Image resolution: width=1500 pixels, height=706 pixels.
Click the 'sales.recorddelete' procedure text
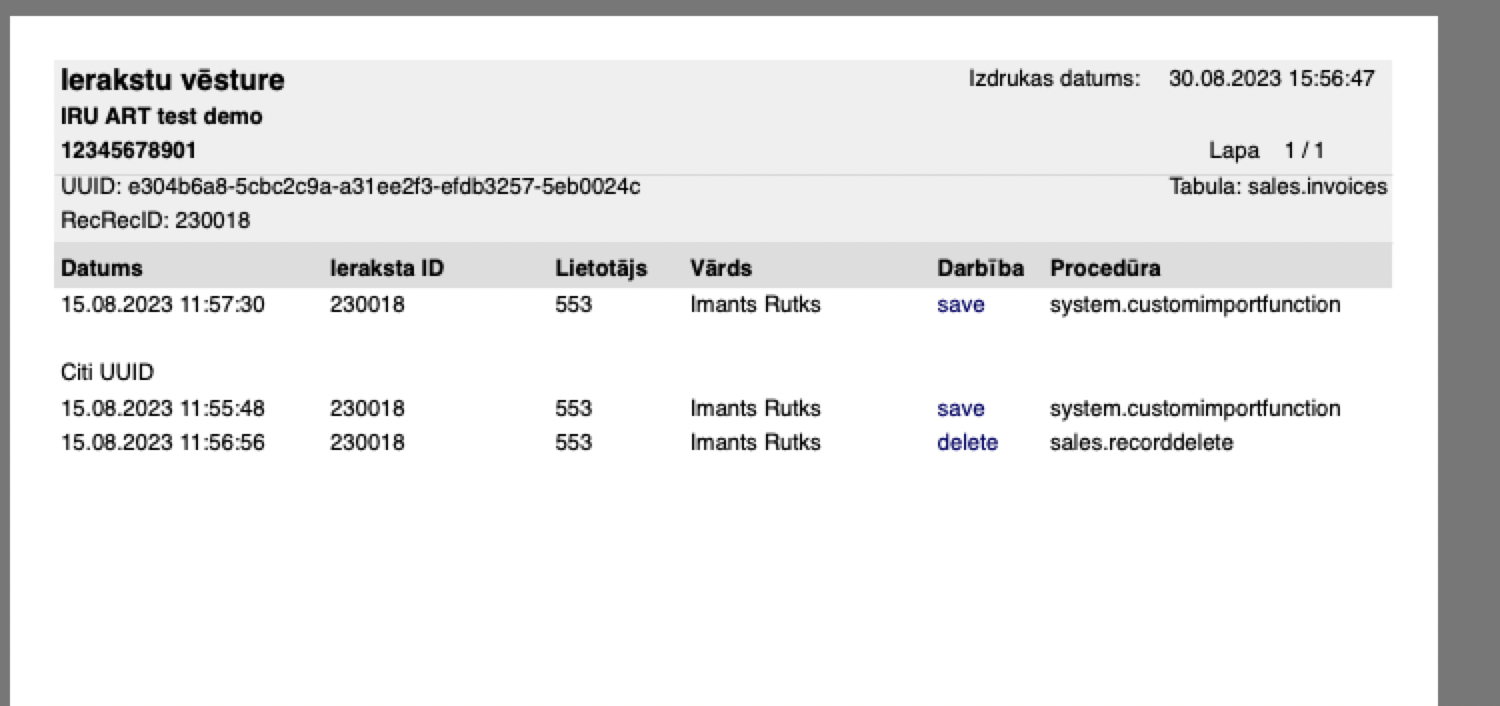(x=1141, y=442)
